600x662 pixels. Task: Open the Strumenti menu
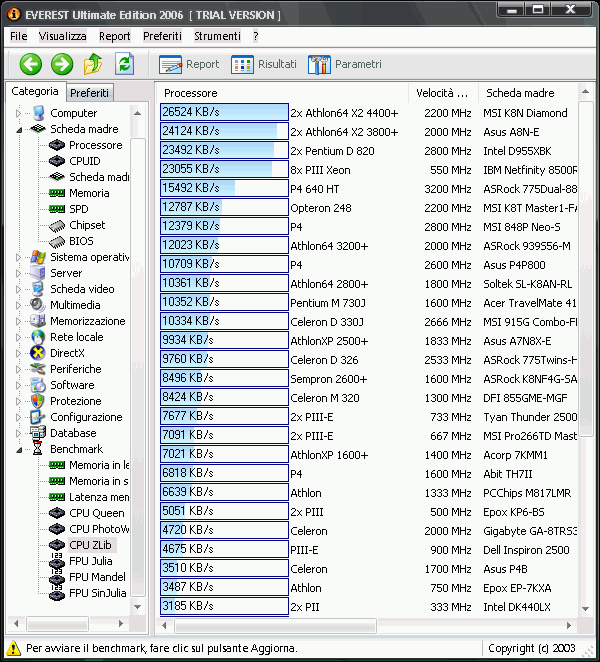pyautogui.click(x=217, y=36)
